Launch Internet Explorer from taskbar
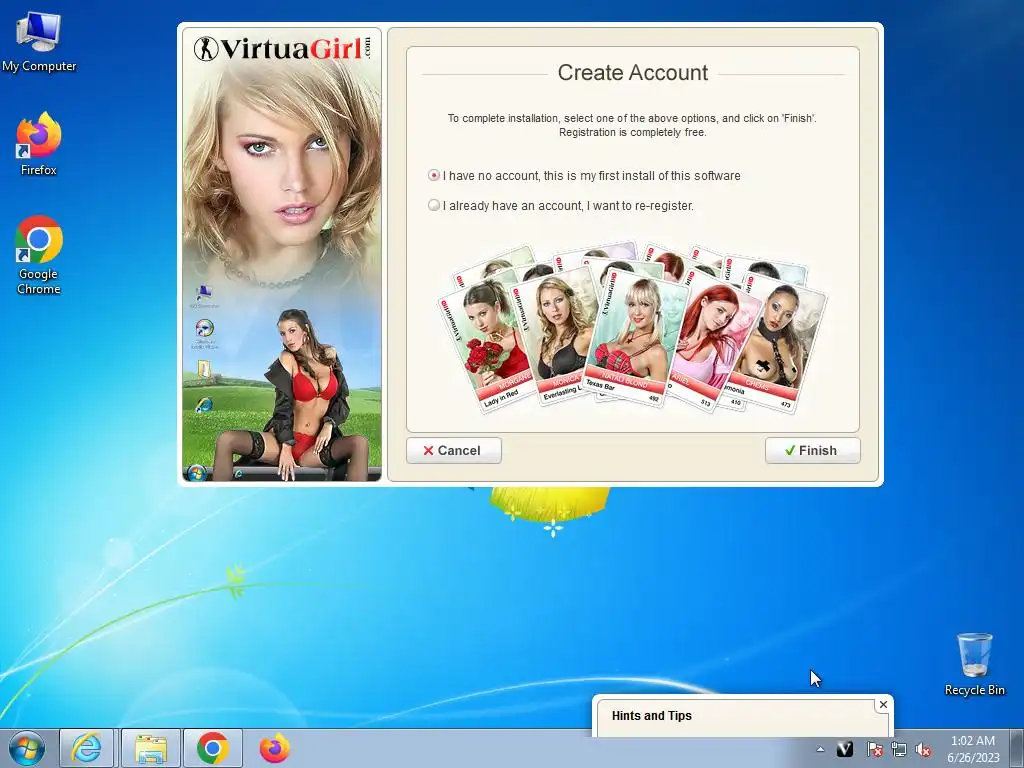Viewport: 1024px width, 768px height. (x=87, y=748)
